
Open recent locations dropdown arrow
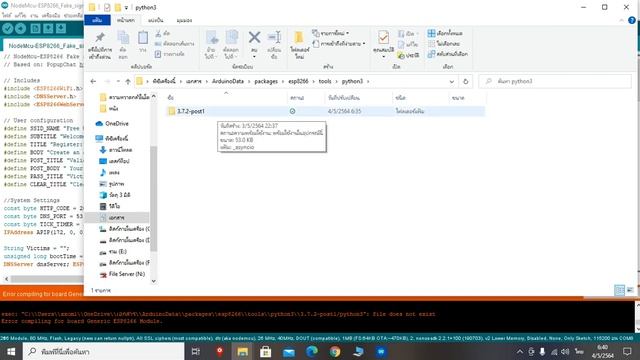coord(118,82)
